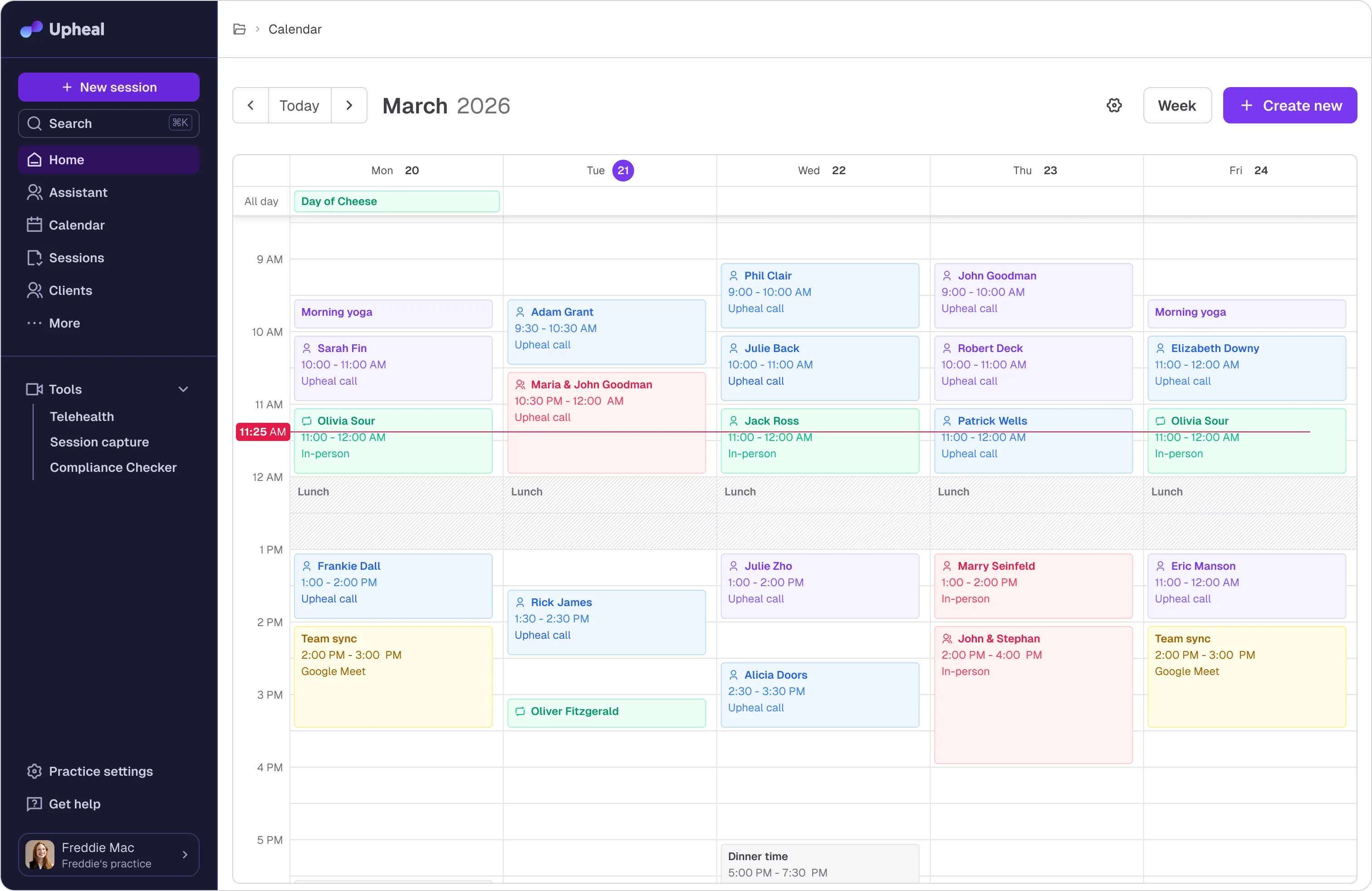Viewport: 1372px width, 891px height.
Task: Click the Upheal logo icon
Action: point(31,29)
